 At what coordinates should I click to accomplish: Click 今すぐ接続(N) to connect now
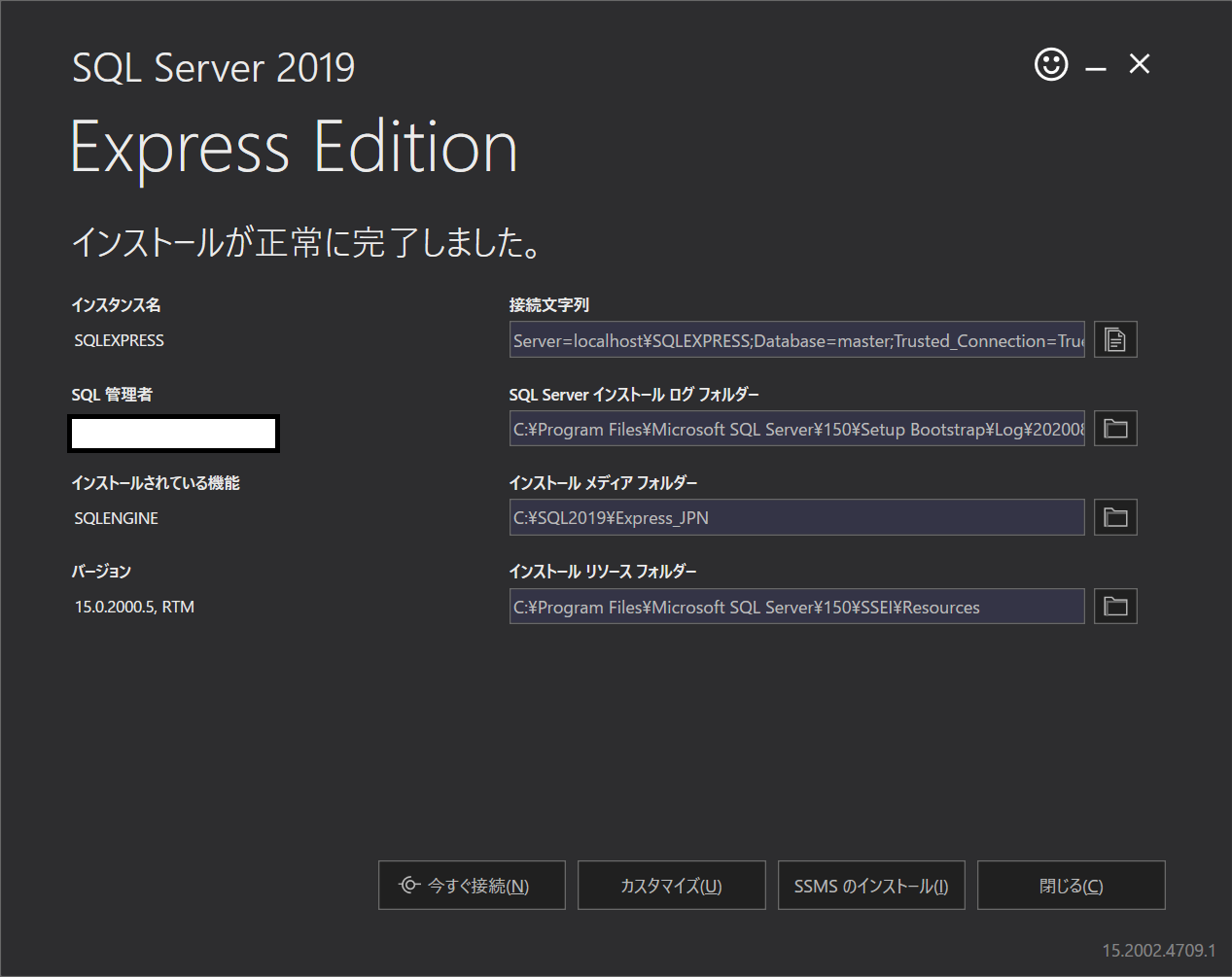[x=472, y=885]
